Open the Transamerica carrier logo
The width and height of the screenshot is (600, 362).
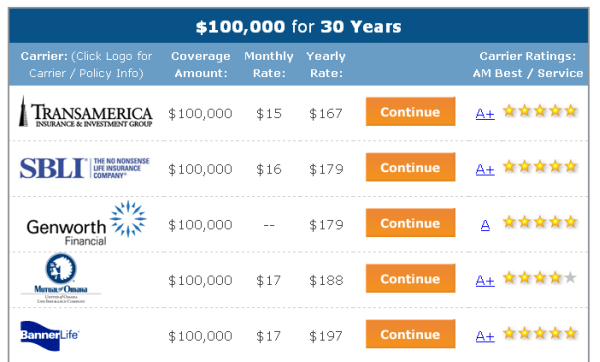[86, 112]
